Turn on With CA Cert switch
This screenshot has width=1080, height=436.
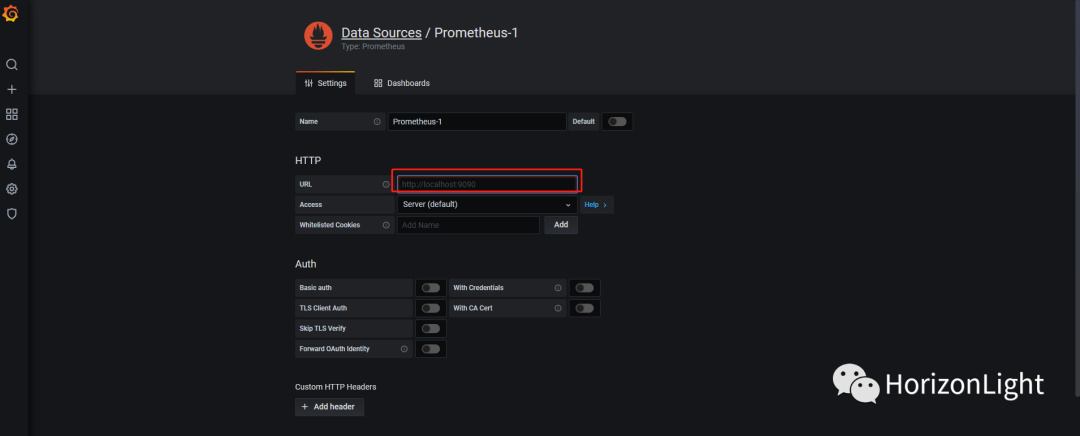point(584,308)
